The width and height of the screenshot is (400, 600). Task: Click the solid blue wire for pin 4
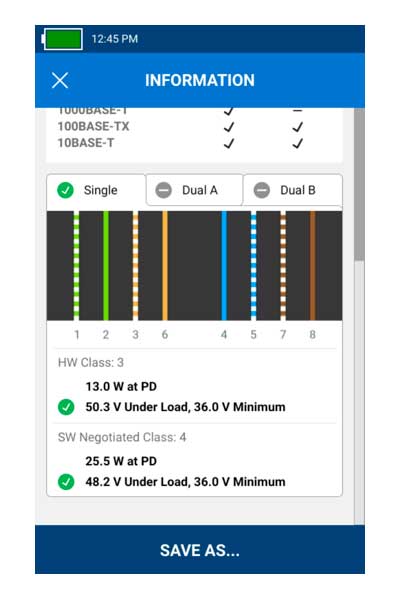pyautogui.click(x=224, y=266)
